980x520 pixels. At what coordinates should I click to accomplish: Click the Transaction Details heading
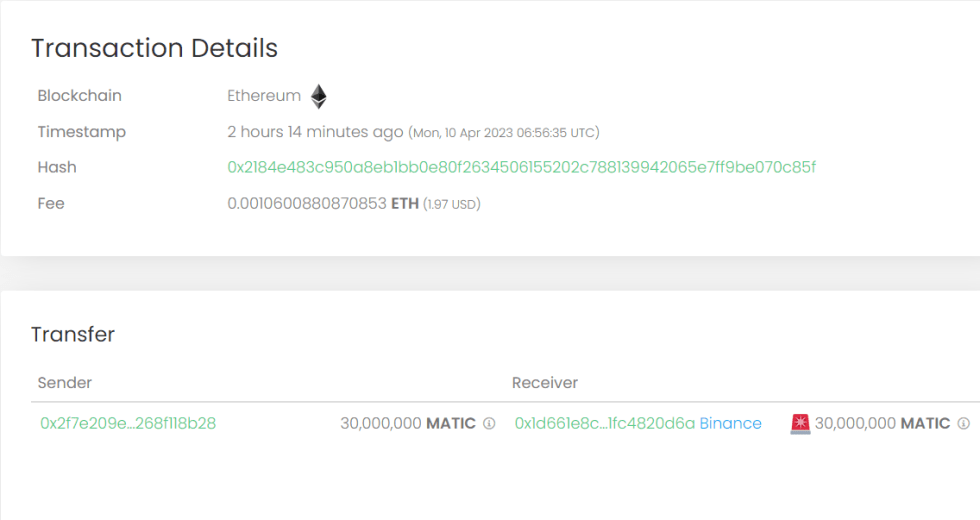coord(154,48)
